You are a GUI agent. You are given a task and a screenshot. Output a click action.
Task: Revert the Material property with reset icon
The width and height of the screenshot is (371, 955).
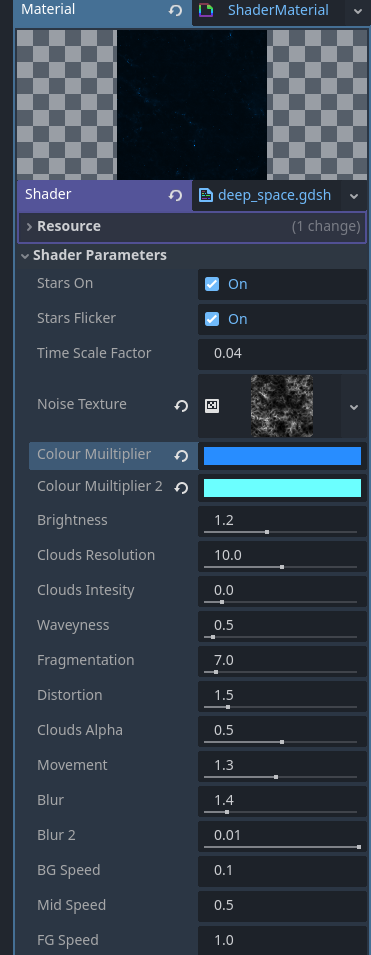pos(175,11)
